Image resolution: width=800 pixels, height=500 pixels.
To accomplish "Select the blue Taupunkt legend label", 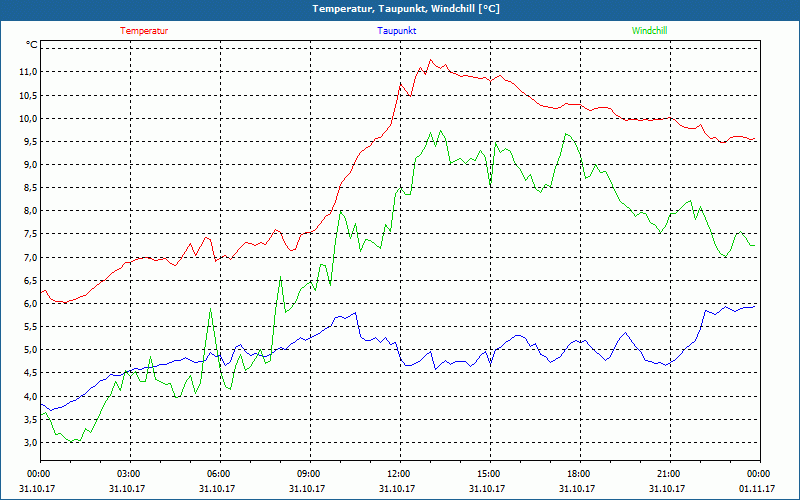I will [396, 31].
